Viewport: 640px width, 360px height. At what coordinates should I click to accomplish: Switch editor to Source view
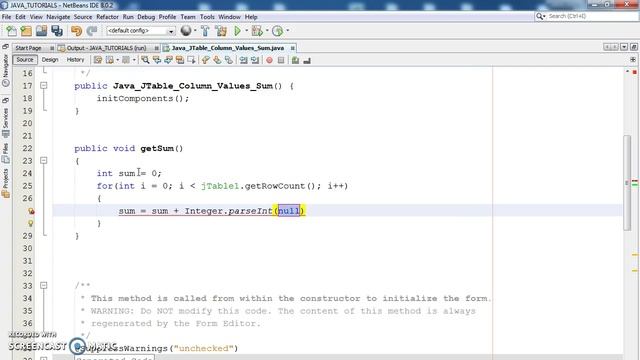(25, 60)
